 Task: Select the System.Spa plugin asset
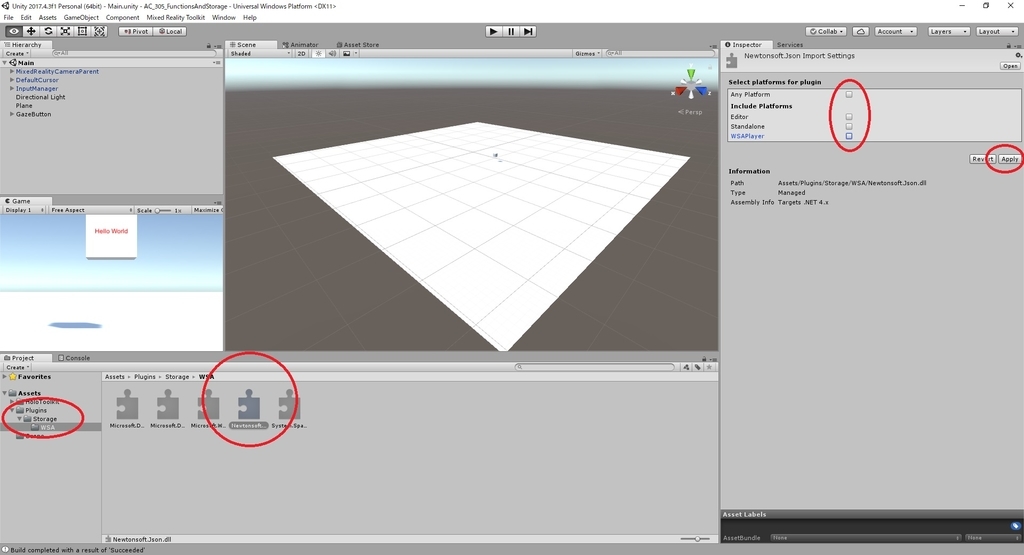[x=289, y=409]
